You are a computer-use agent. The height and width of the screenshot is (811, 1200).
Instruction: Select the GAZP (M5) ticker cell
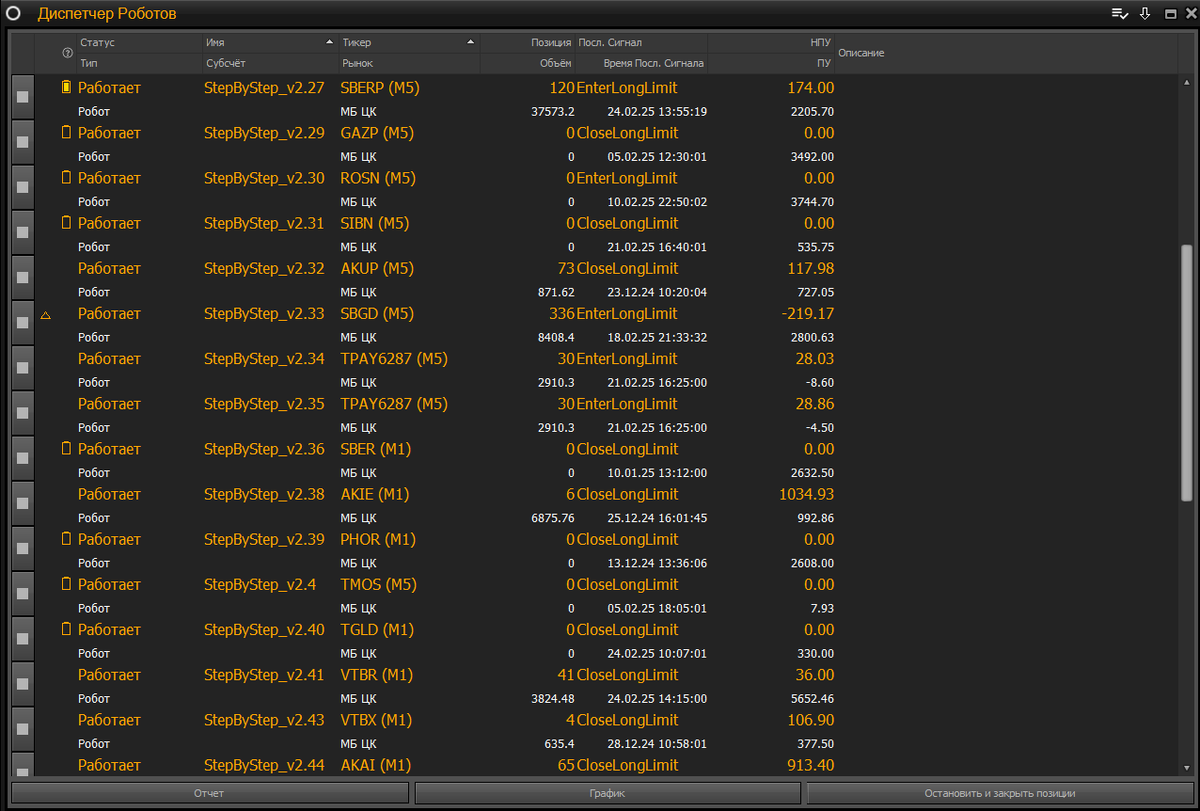pos(377,133)
